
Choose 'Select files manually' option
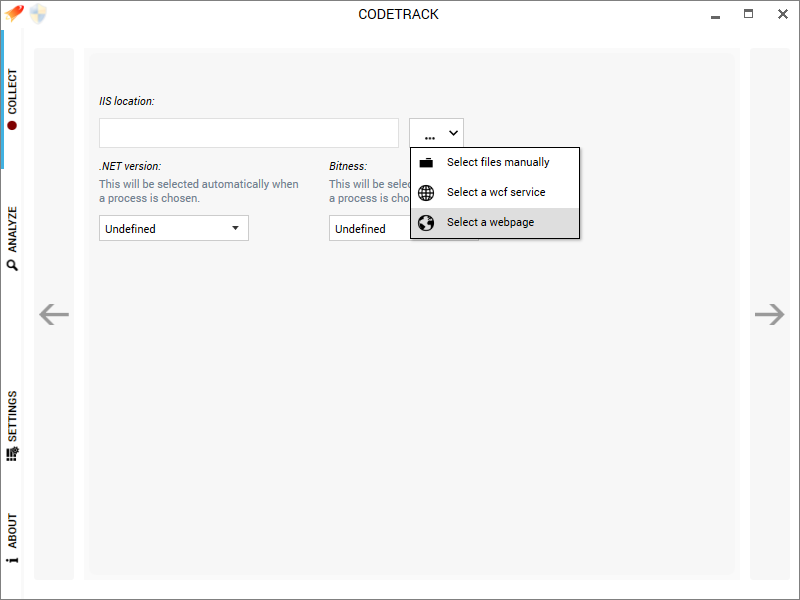495,162
